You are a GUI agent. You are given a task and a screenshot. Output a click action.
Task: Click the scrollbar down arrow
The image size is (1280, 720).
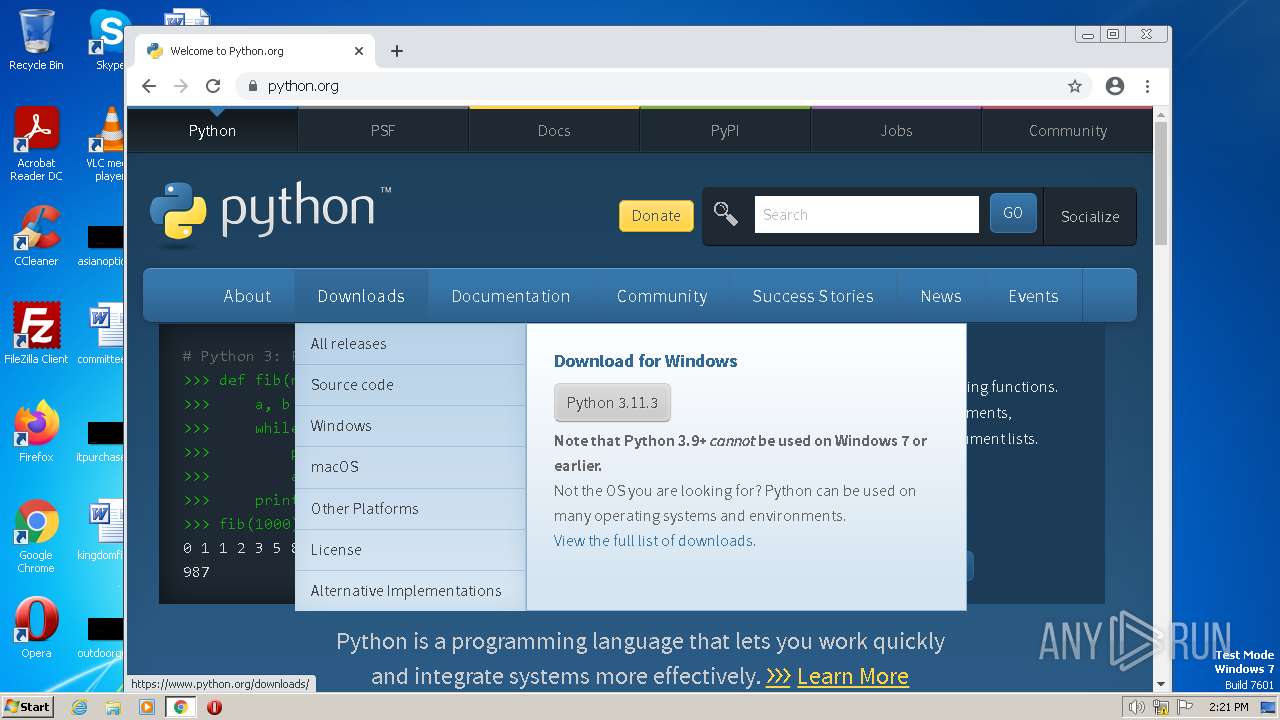[1161, 685]
